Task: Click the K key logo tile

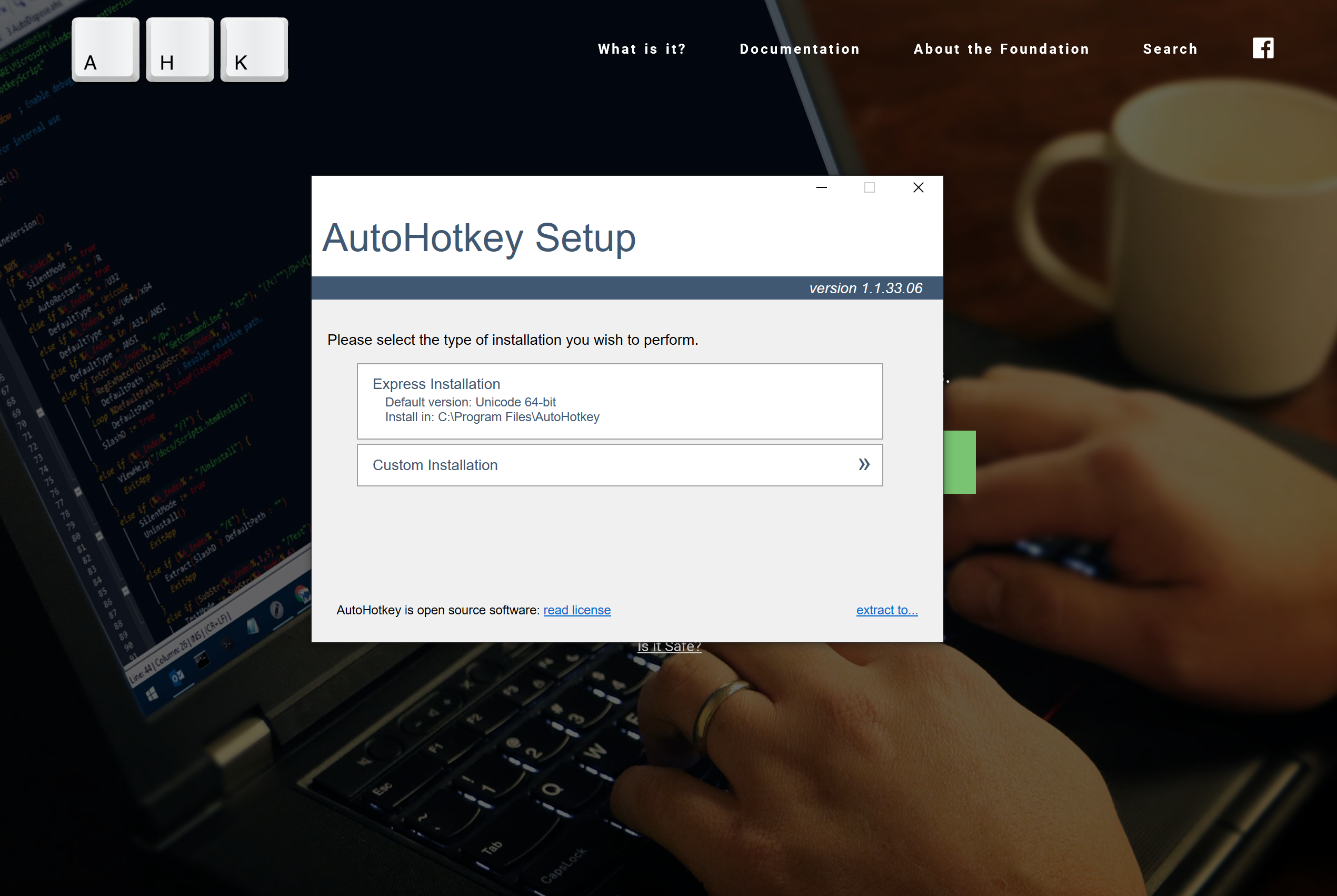Action: [254, 49]
